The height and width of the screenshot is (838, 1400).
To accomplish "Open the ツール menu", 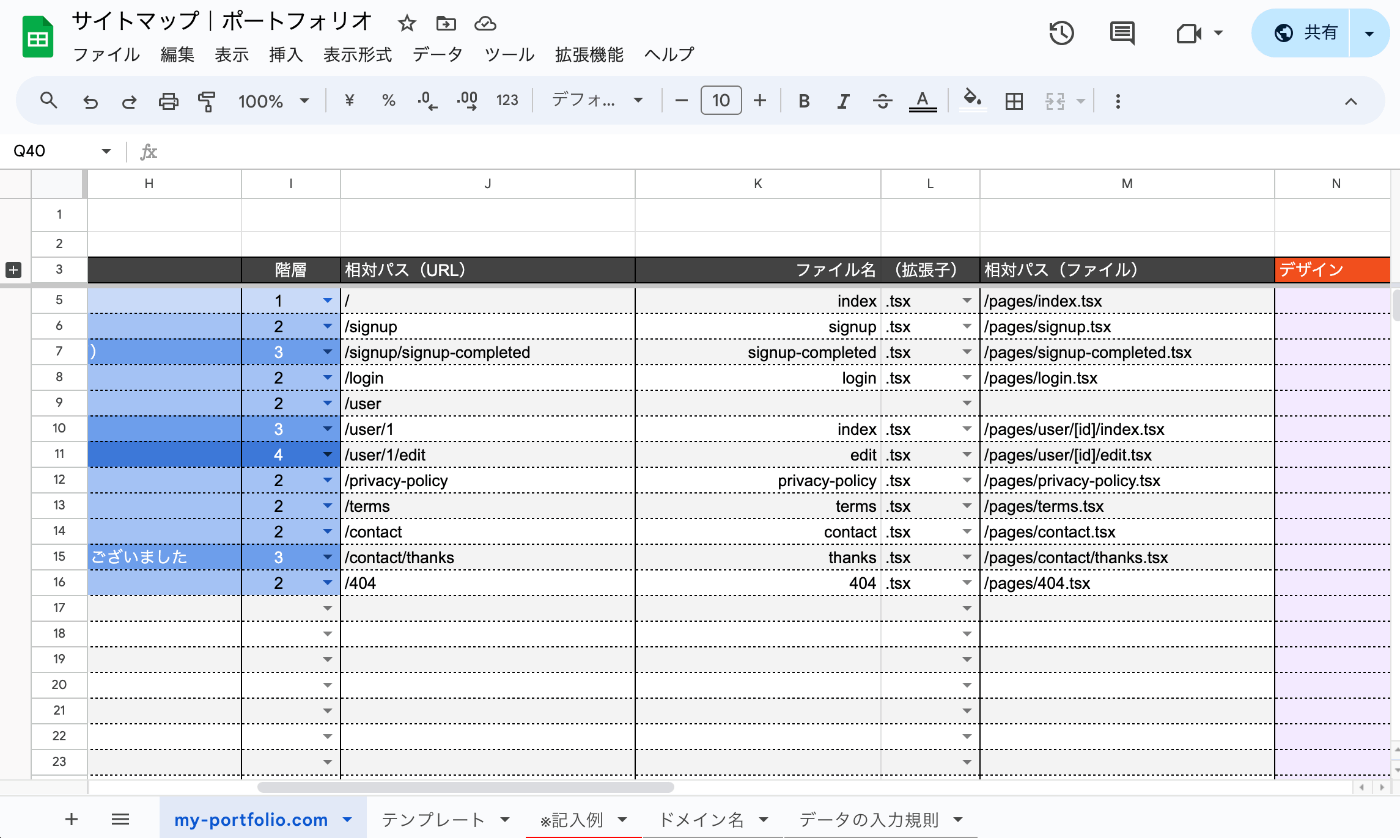I will point(509,55).
